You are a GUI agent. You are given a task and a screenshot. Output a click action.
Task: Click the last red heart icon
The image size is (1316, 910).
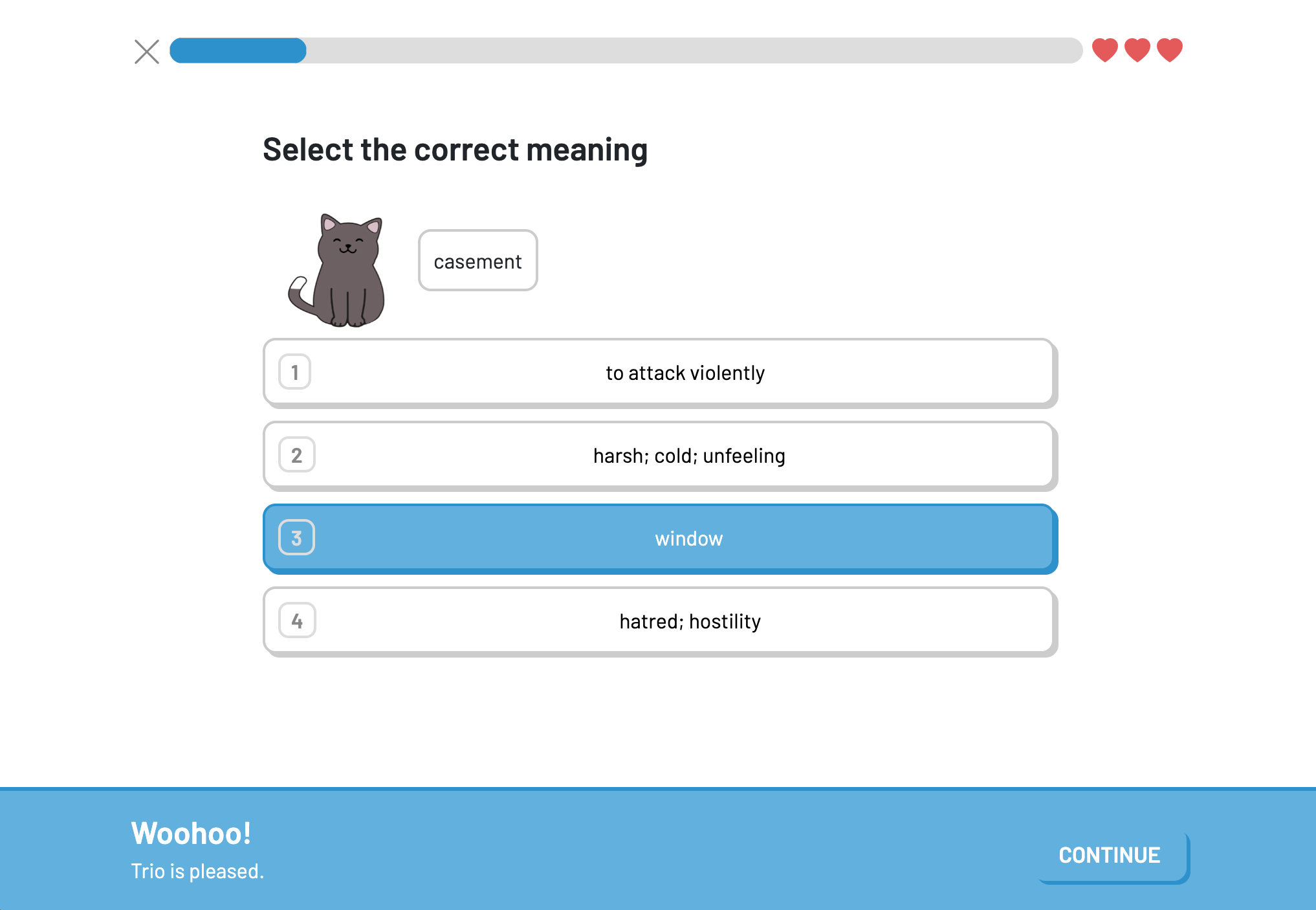(x=1170, y=50)
